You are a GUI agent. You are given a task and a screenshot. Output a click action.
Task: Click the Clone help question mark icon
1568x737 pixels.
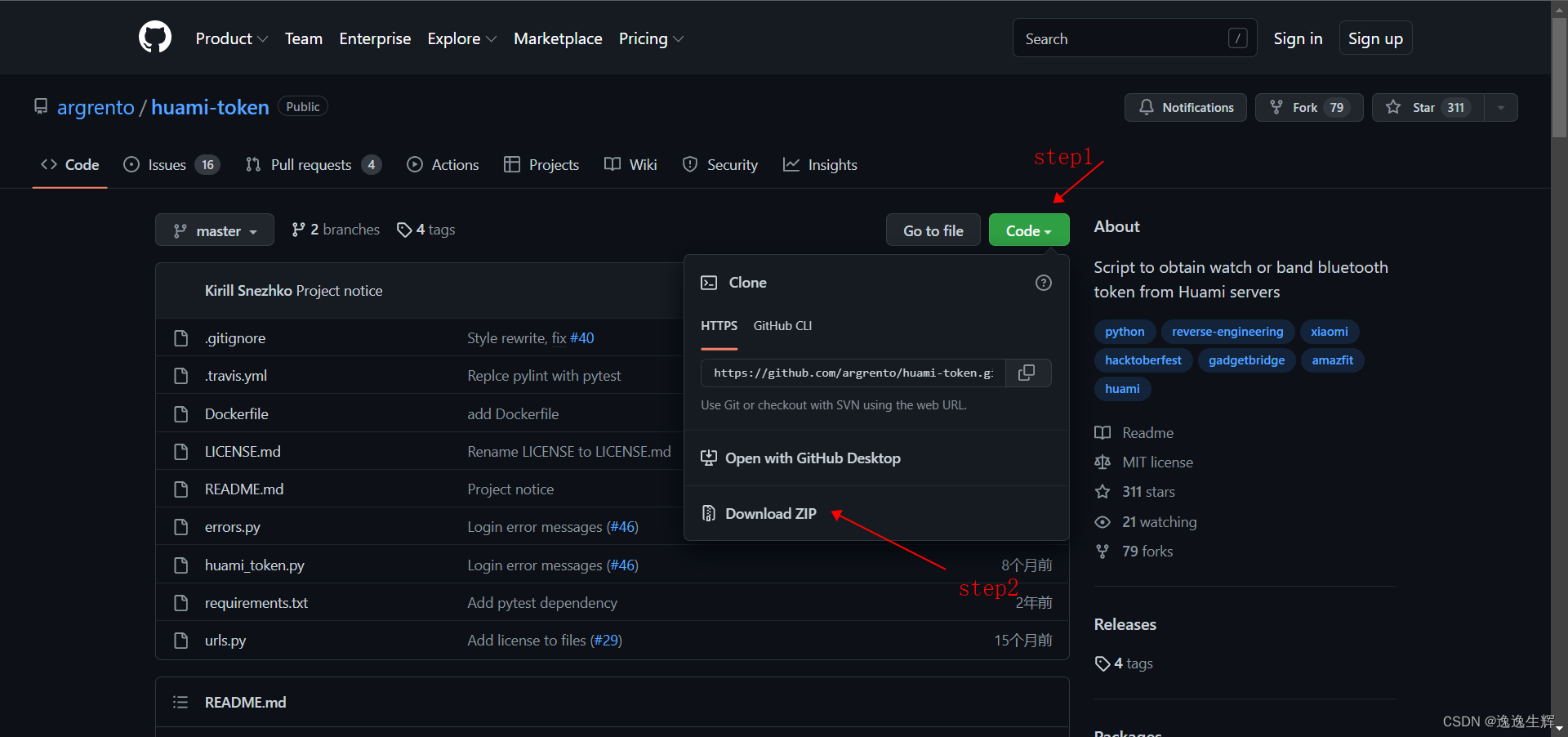tap(1043, 283)
